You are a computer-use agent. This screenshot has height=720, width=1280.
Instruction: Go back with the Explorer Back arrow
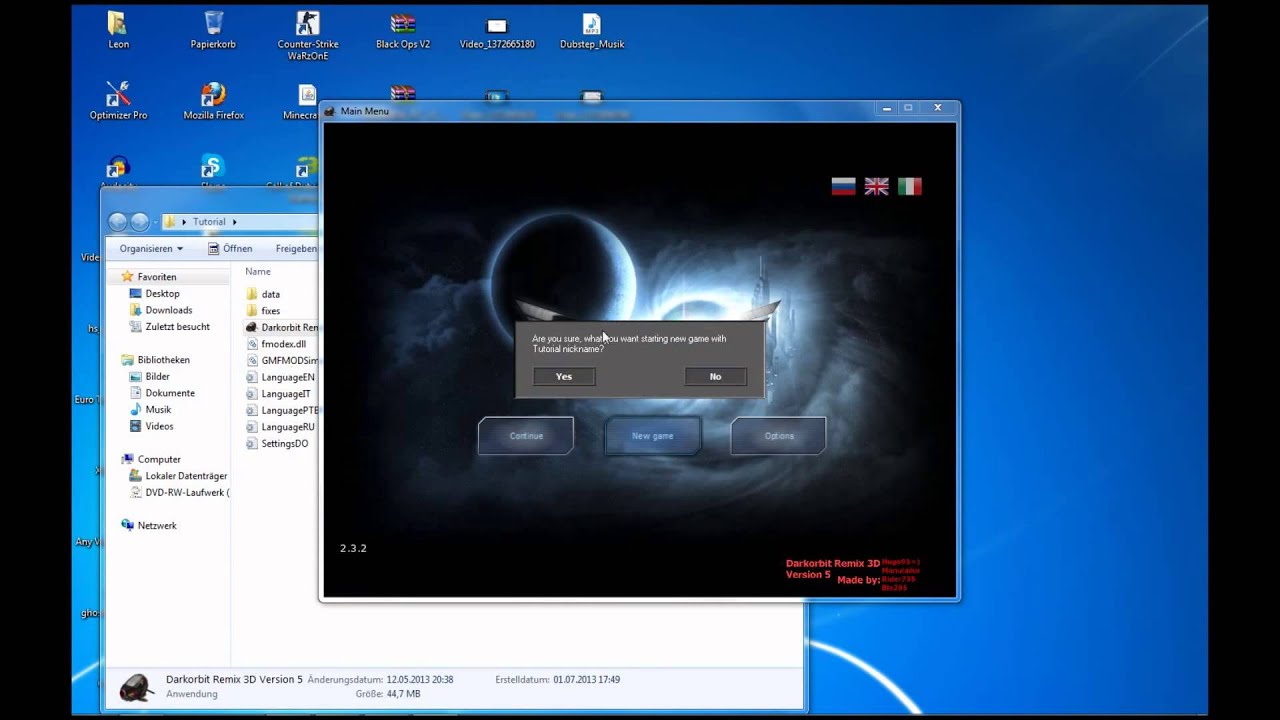coord(118,222)
